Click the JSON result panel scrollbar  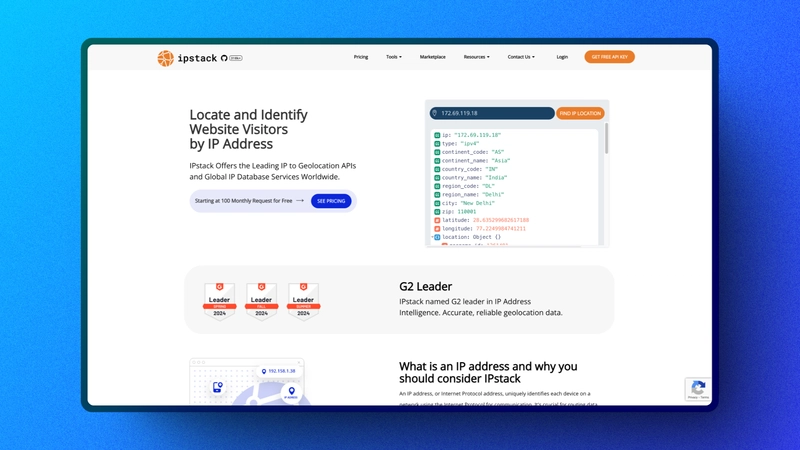point(606,139)
